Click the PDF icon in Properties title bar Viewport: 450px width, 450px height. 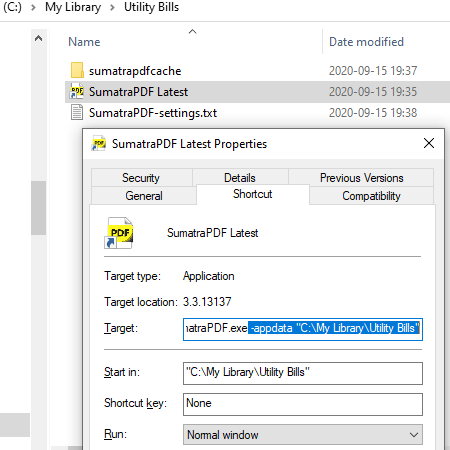tap(99, 143)
